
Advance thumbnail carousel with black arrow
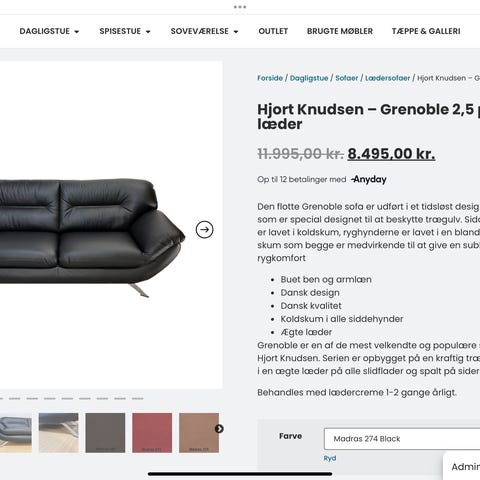pyautogui.click(x=219, y=429)
